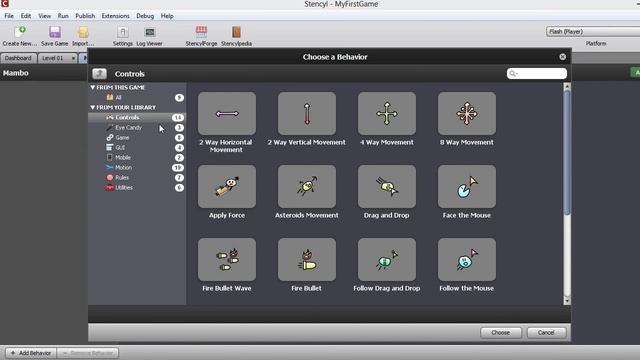The height and width of the screenshot is (360, 640).
Task: Open Settings from the toolbar
Action: (122, 36)
